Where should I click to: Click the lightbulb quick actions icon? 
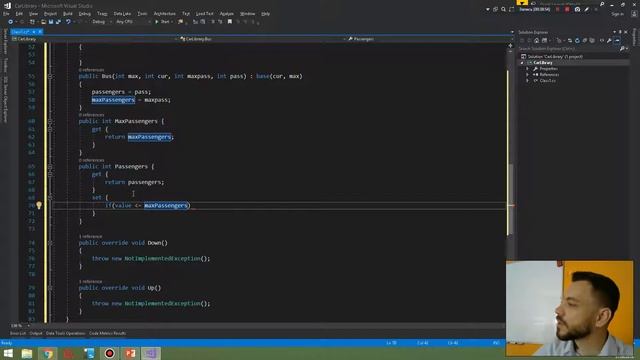click(39, 205)
